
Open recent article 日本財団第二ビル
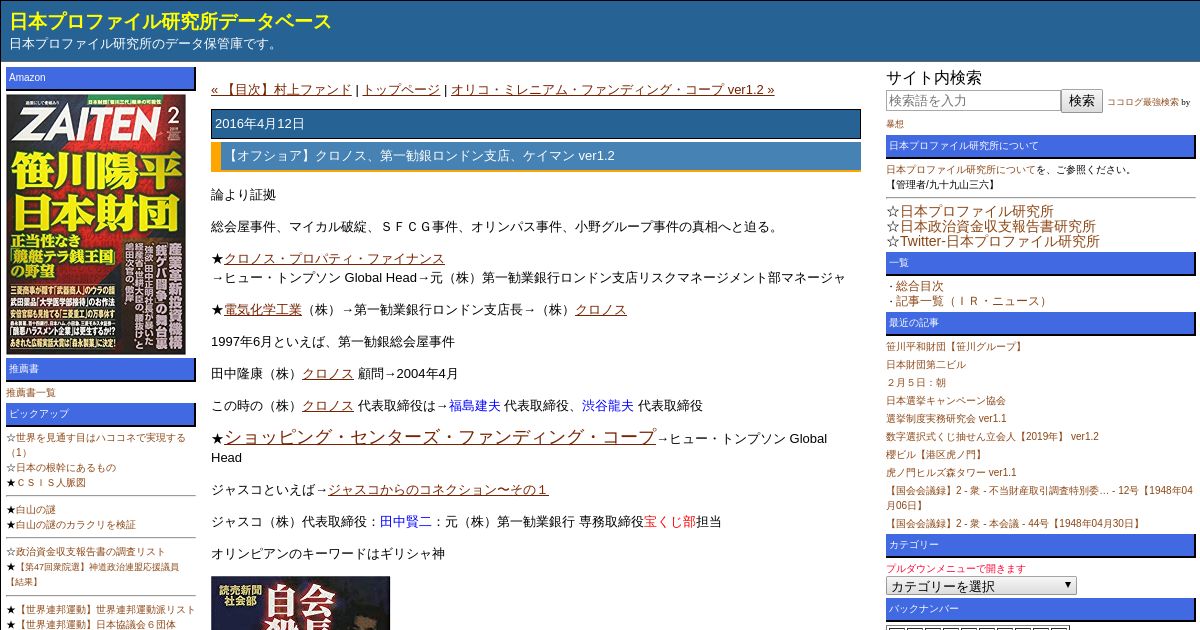[x=926, y=364]
